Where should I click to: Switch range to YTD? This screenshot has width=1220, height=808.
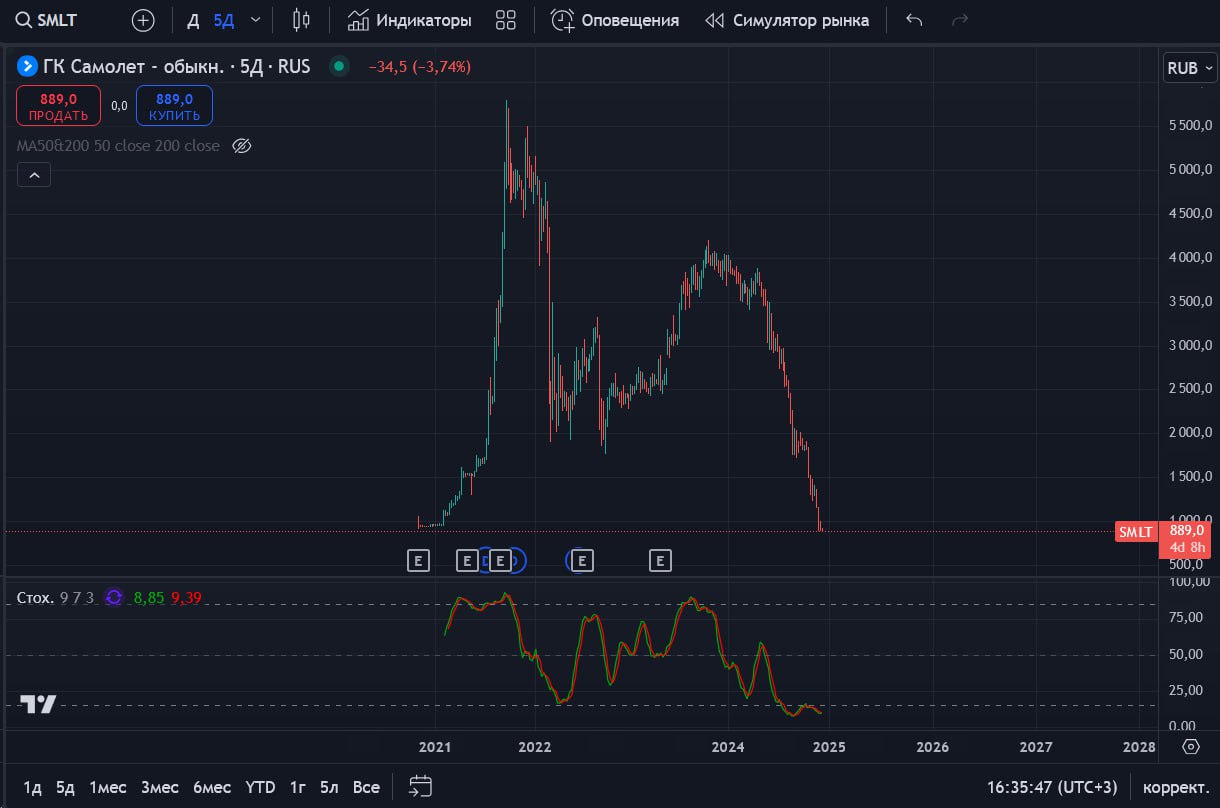coord(260,787)
